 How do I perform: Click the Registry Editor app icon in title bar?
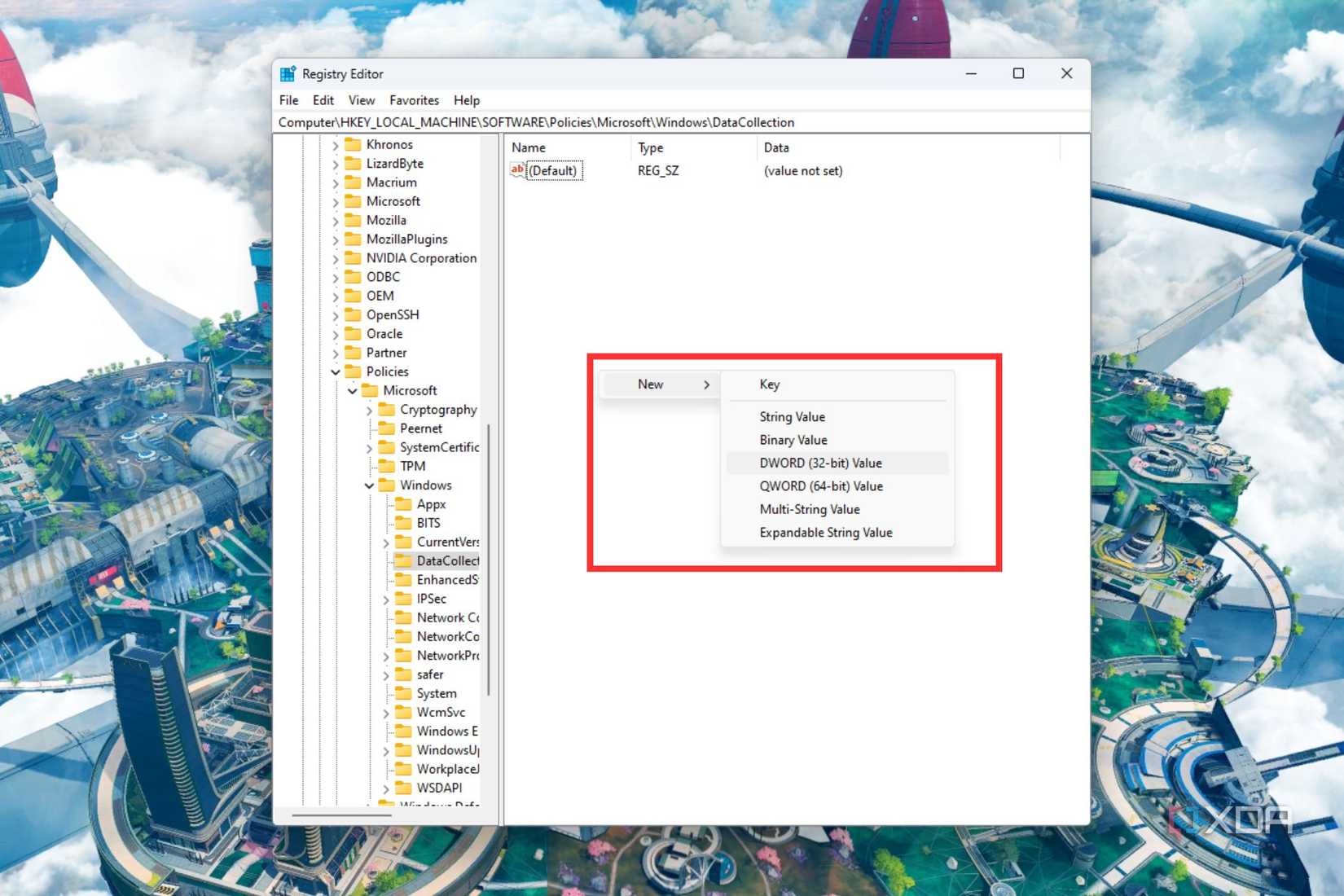coord(288,74)
